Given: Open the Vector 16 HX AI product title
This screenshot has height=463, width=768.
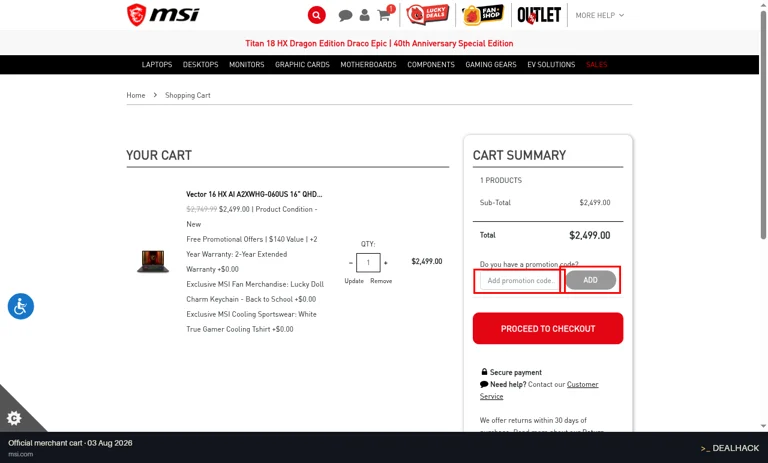Looking at the screenshot, I should pos(254,194).
